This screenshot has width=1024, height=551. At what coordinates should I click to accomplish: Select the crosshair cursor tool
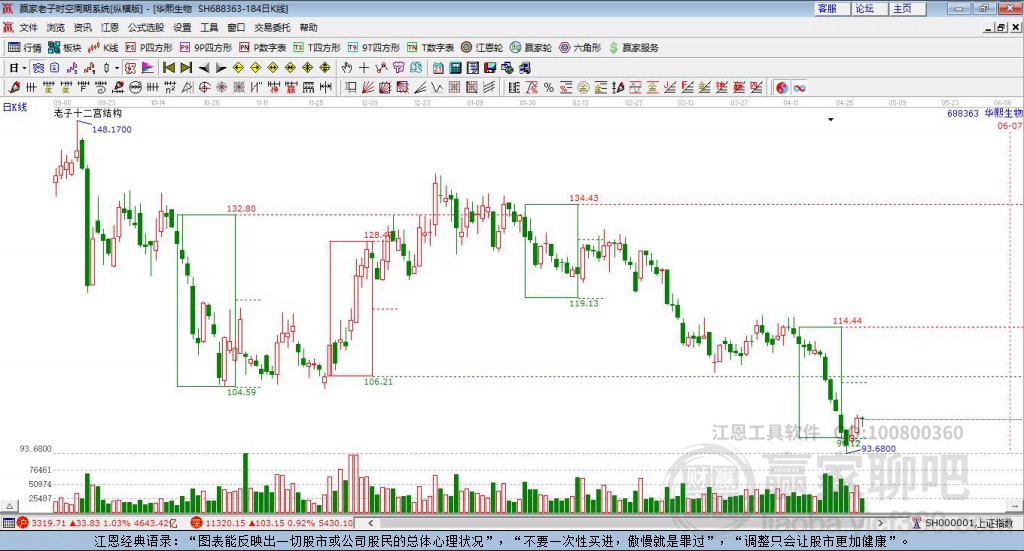click(364, 68)
